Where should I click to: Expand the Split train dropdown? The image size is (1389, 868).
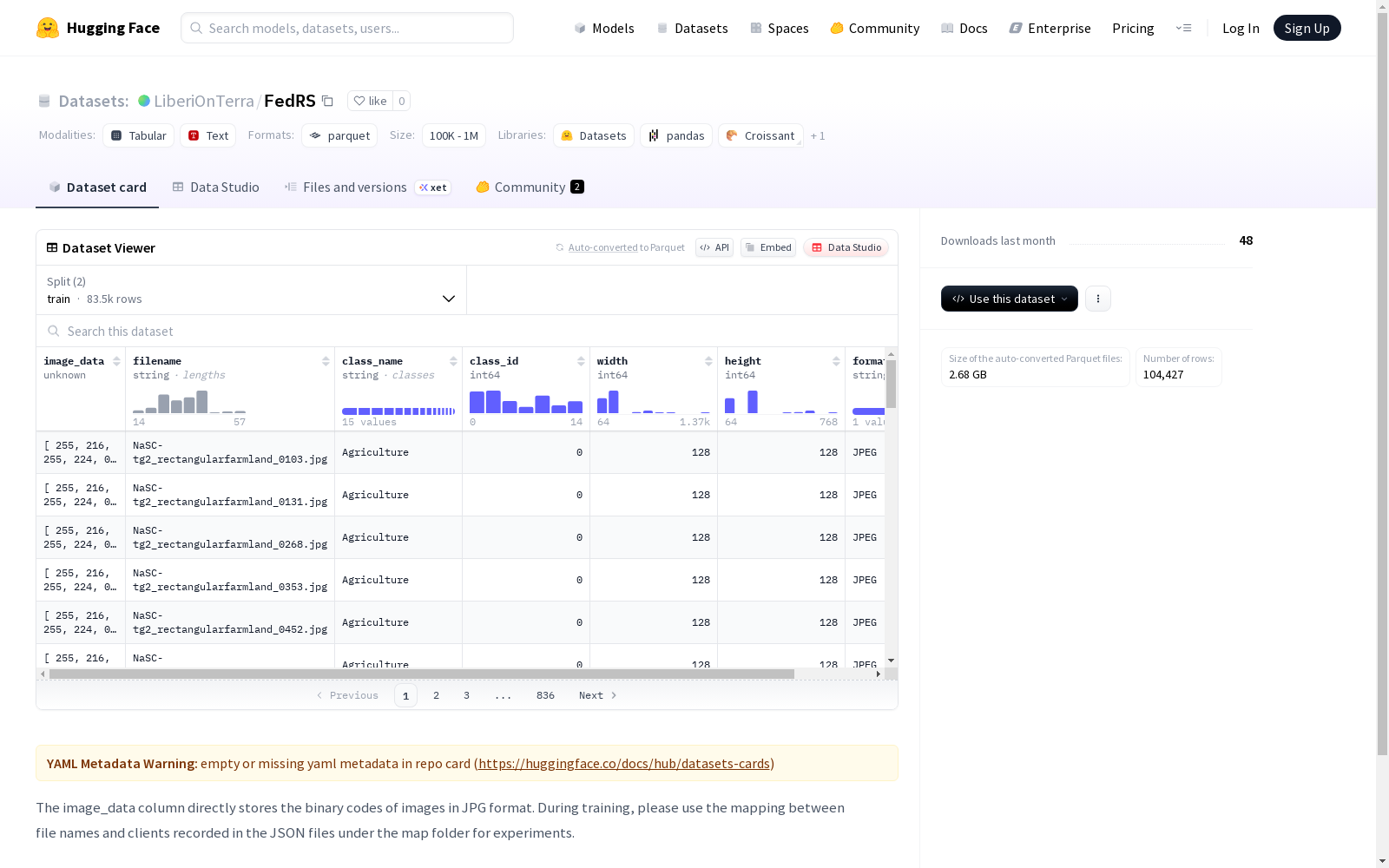(x=252, y=290)
